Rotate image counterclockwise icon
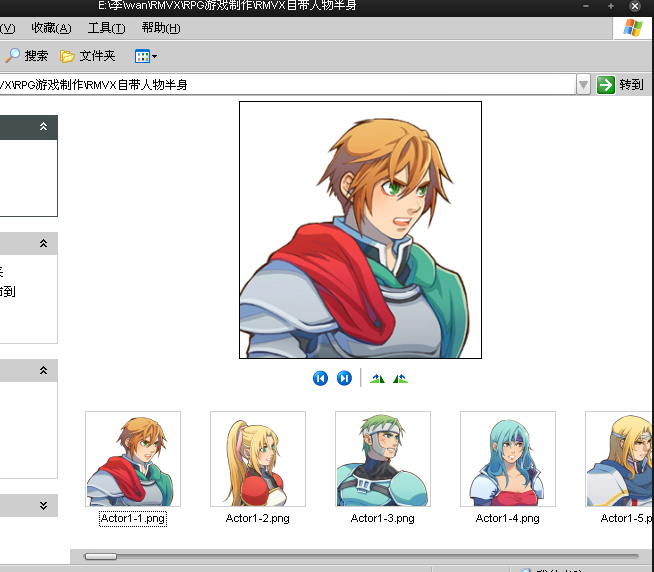This screenshot has height=572, width=654. coord(400,378)
